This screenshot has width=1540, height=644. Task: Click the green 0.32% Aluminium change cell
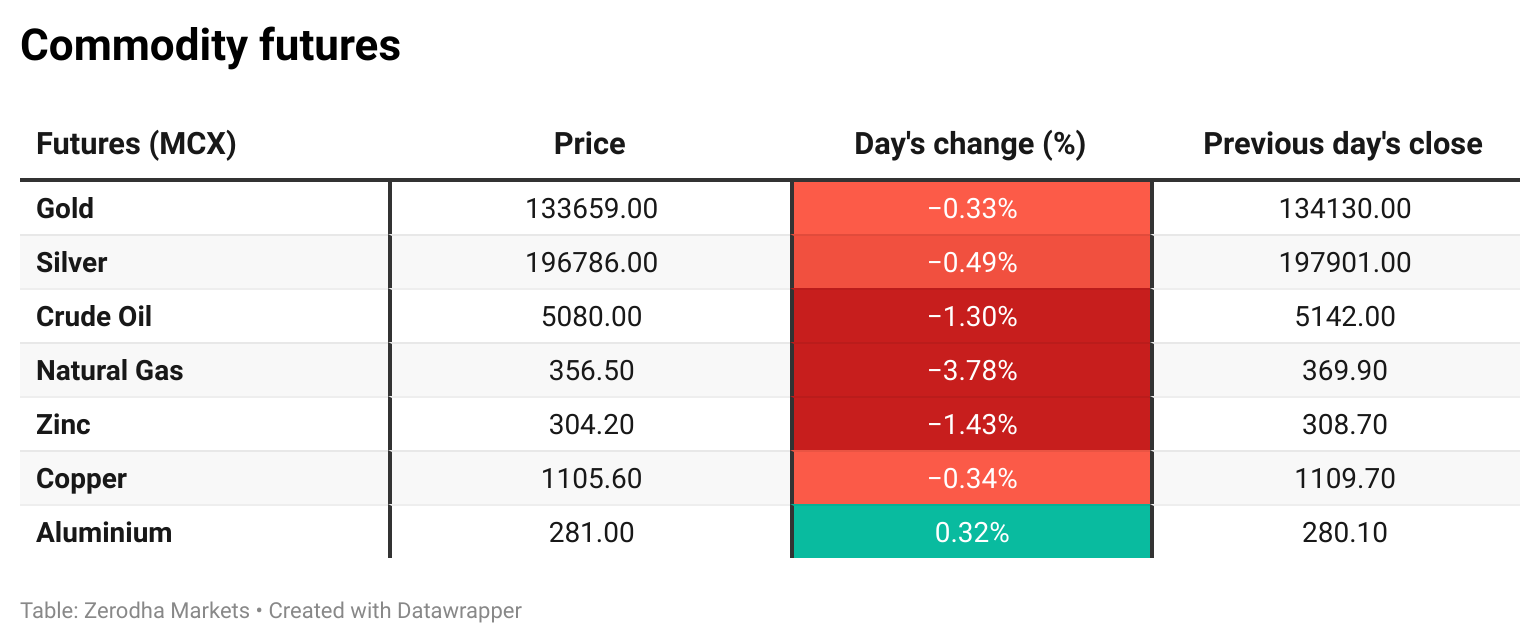[x=971, y=533]
